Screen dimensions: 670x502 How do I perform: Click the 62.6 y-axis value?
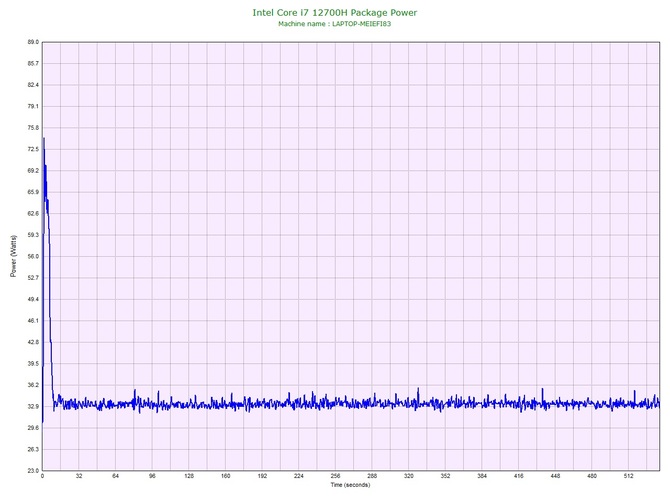[x=33, y=214]
